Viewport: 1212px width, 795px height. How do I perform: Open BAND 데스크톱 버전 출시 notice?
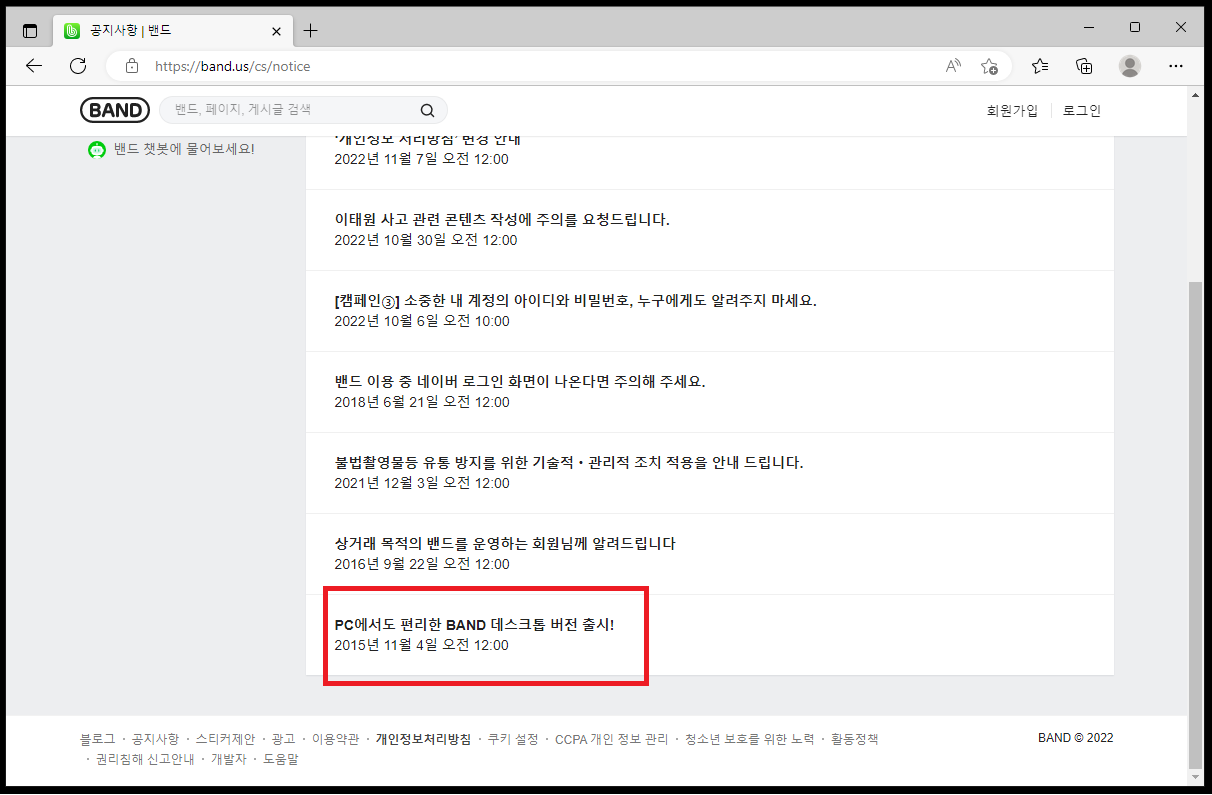(474, 624)
